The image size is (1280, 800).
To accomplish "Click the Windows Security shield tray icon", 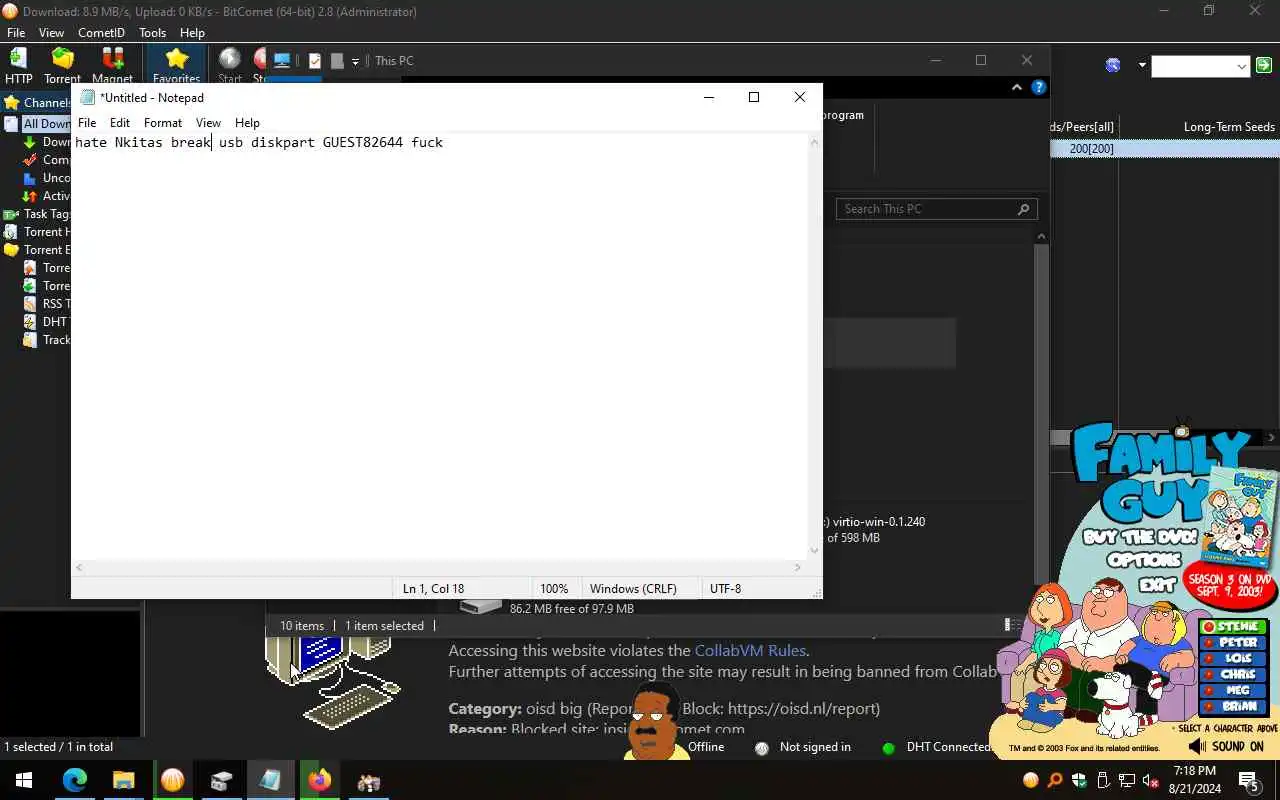I will pos(1079,781).
